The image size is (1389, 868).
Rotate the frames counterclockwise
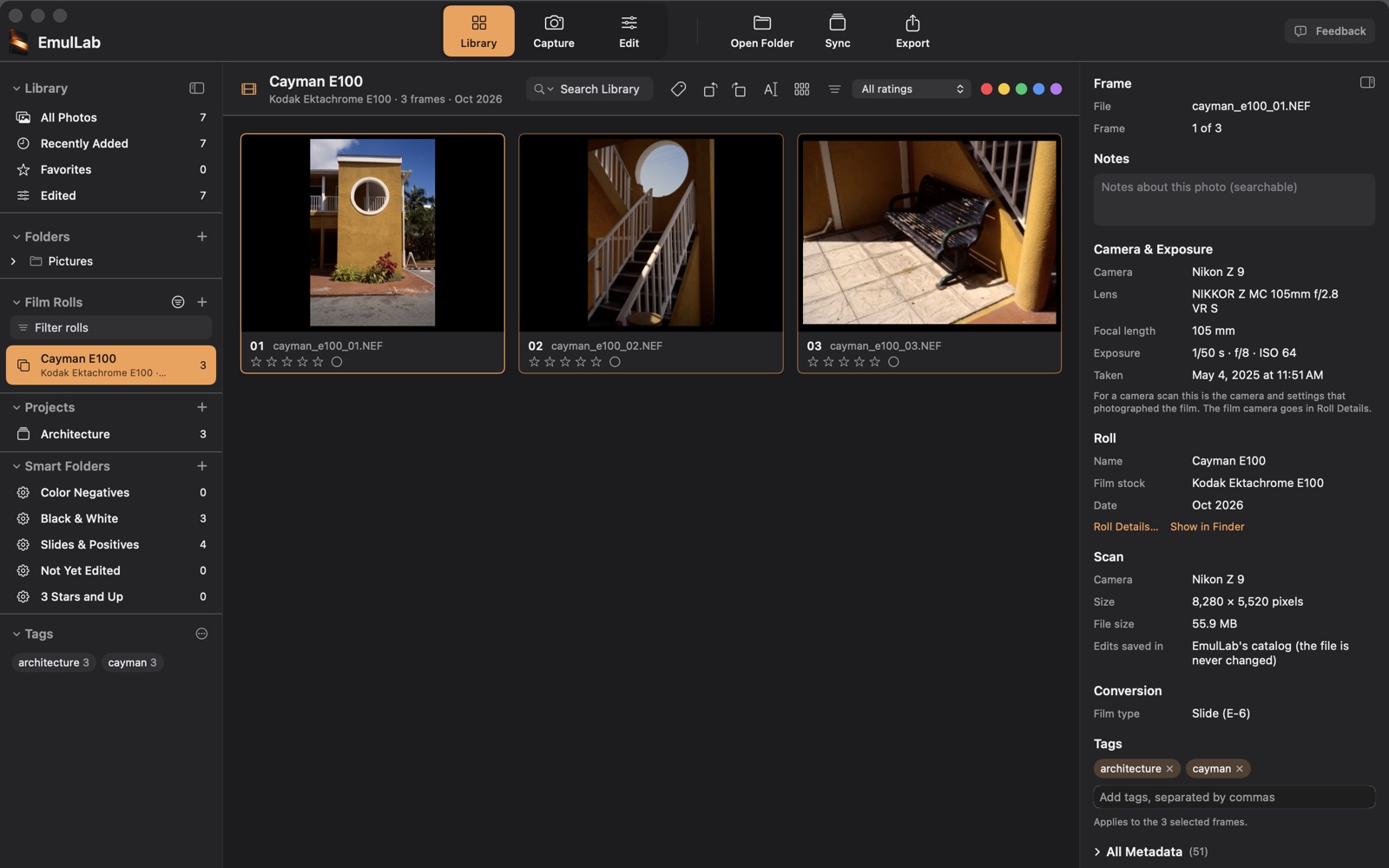(x=709, y=89)
